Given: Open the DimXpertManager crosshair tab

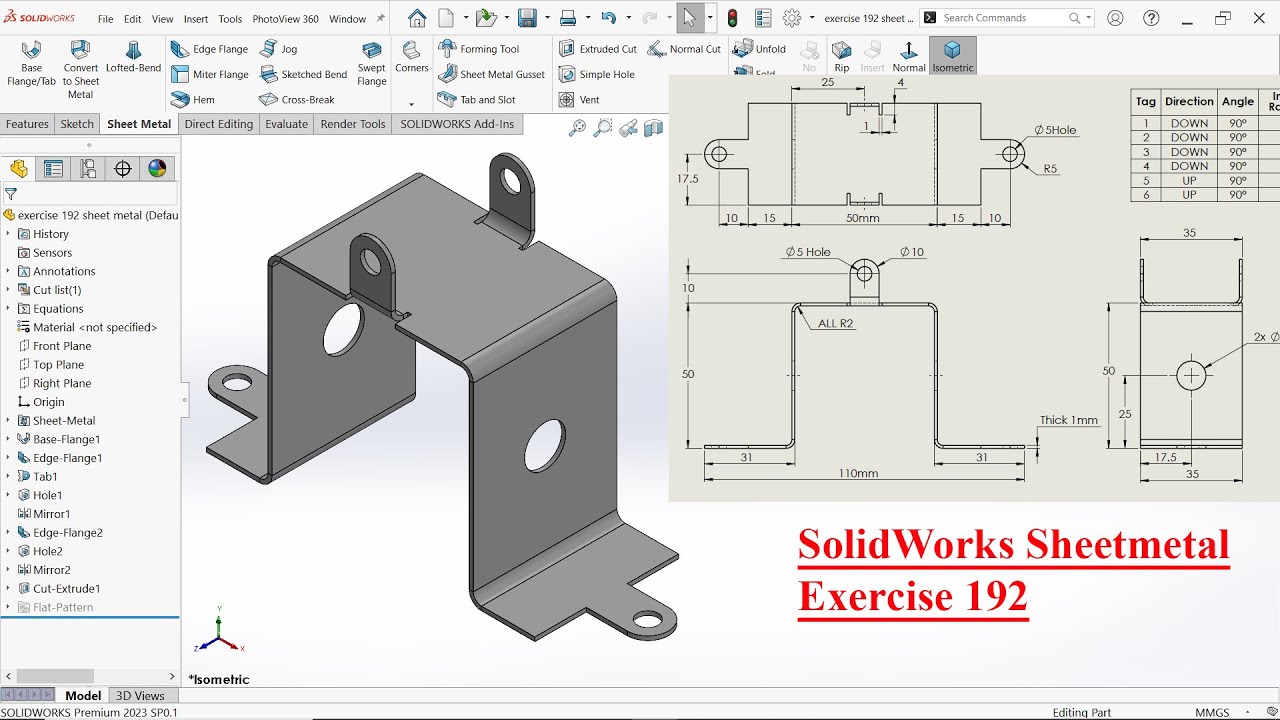Looking at the screenshot, I should 123,169.
